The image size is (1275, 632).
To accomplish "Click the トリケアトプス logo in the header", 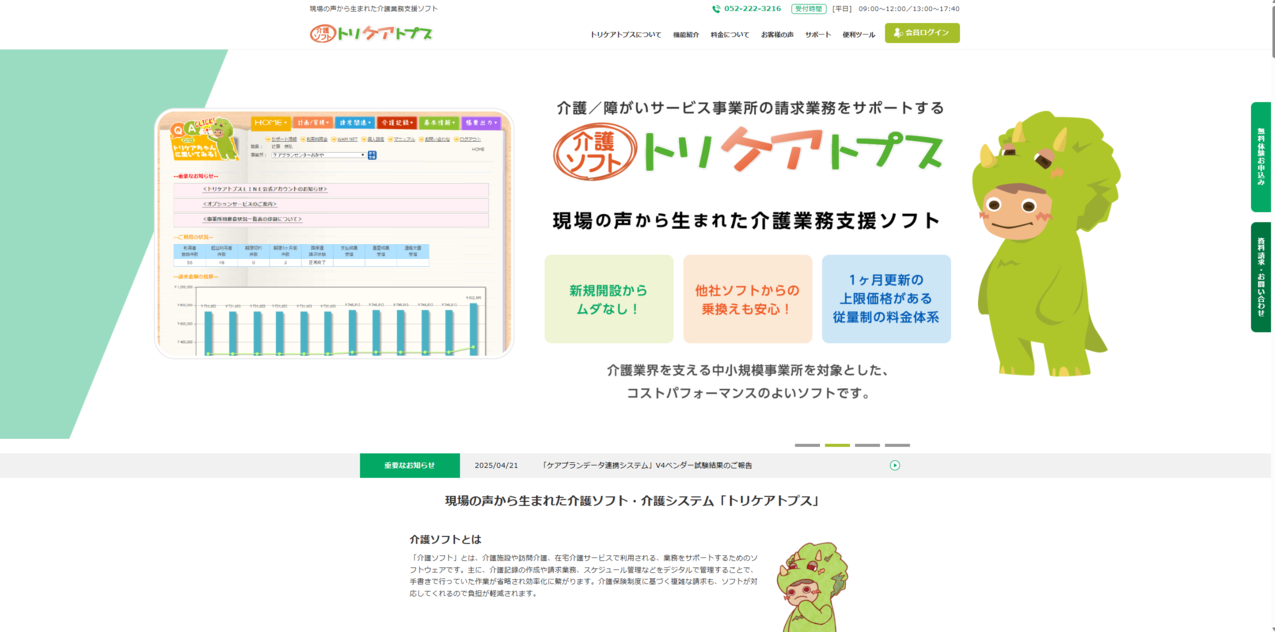I will click(371, 33).
